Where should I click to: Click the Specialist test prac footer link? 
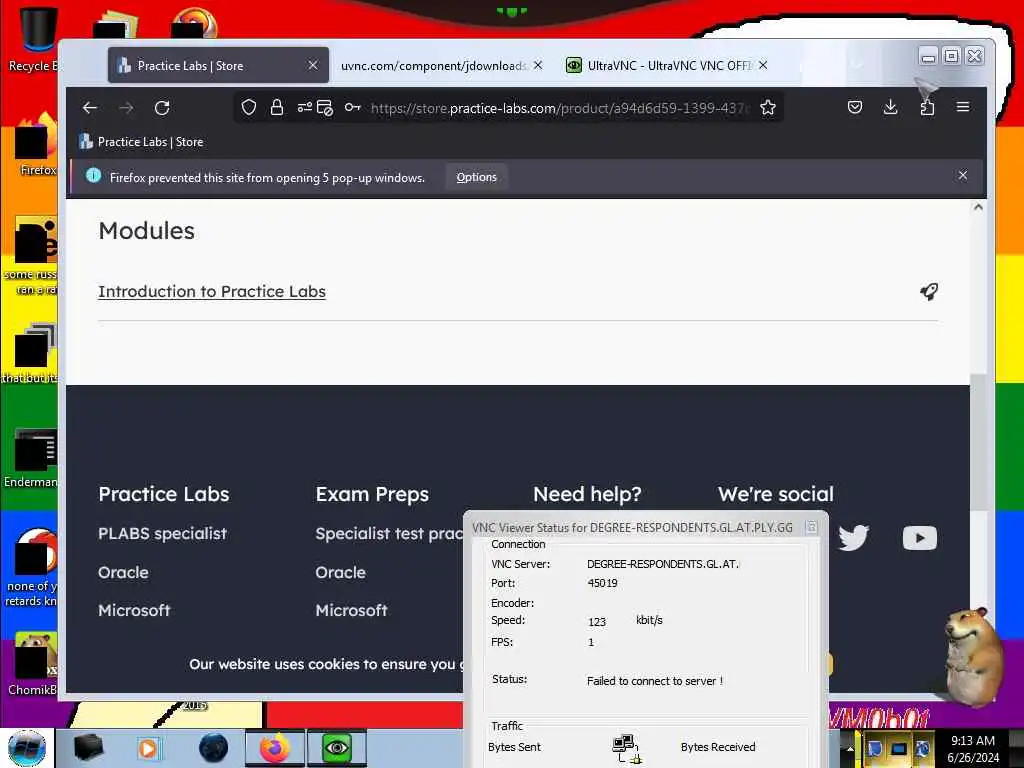point(389,534)
